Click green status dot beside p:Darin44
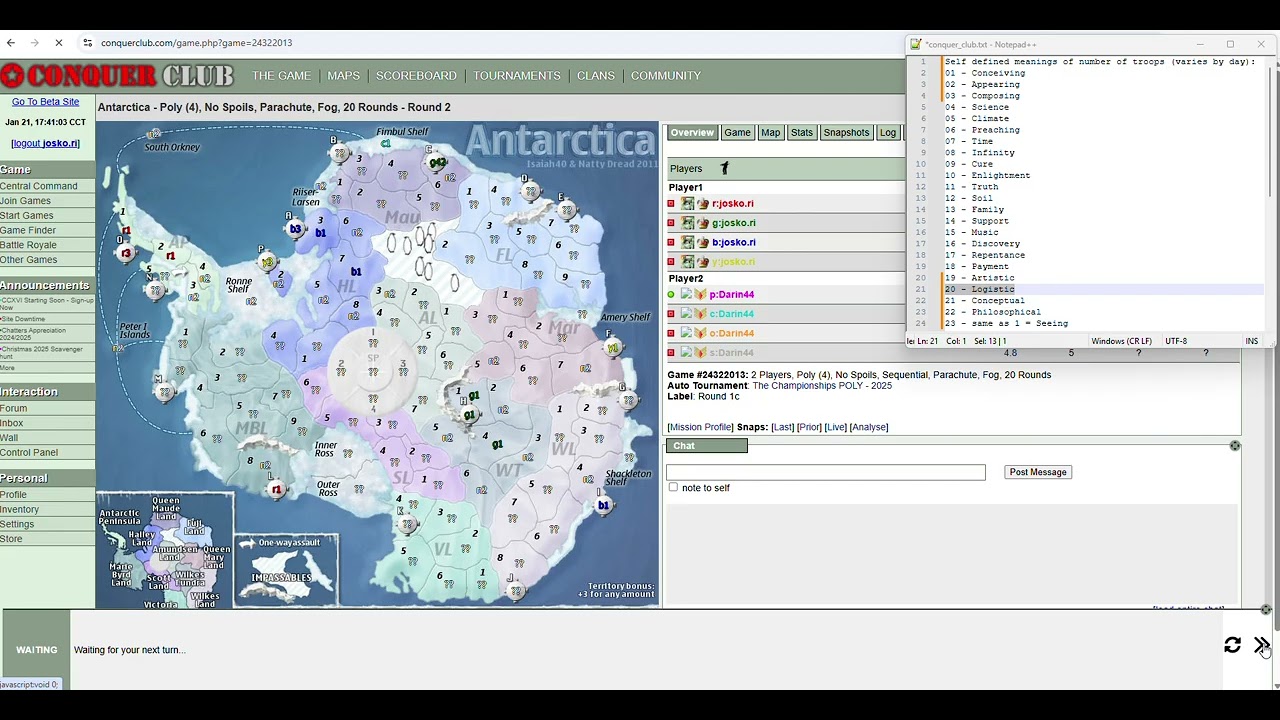The image size is (1280, 720). tap(671, 295)
